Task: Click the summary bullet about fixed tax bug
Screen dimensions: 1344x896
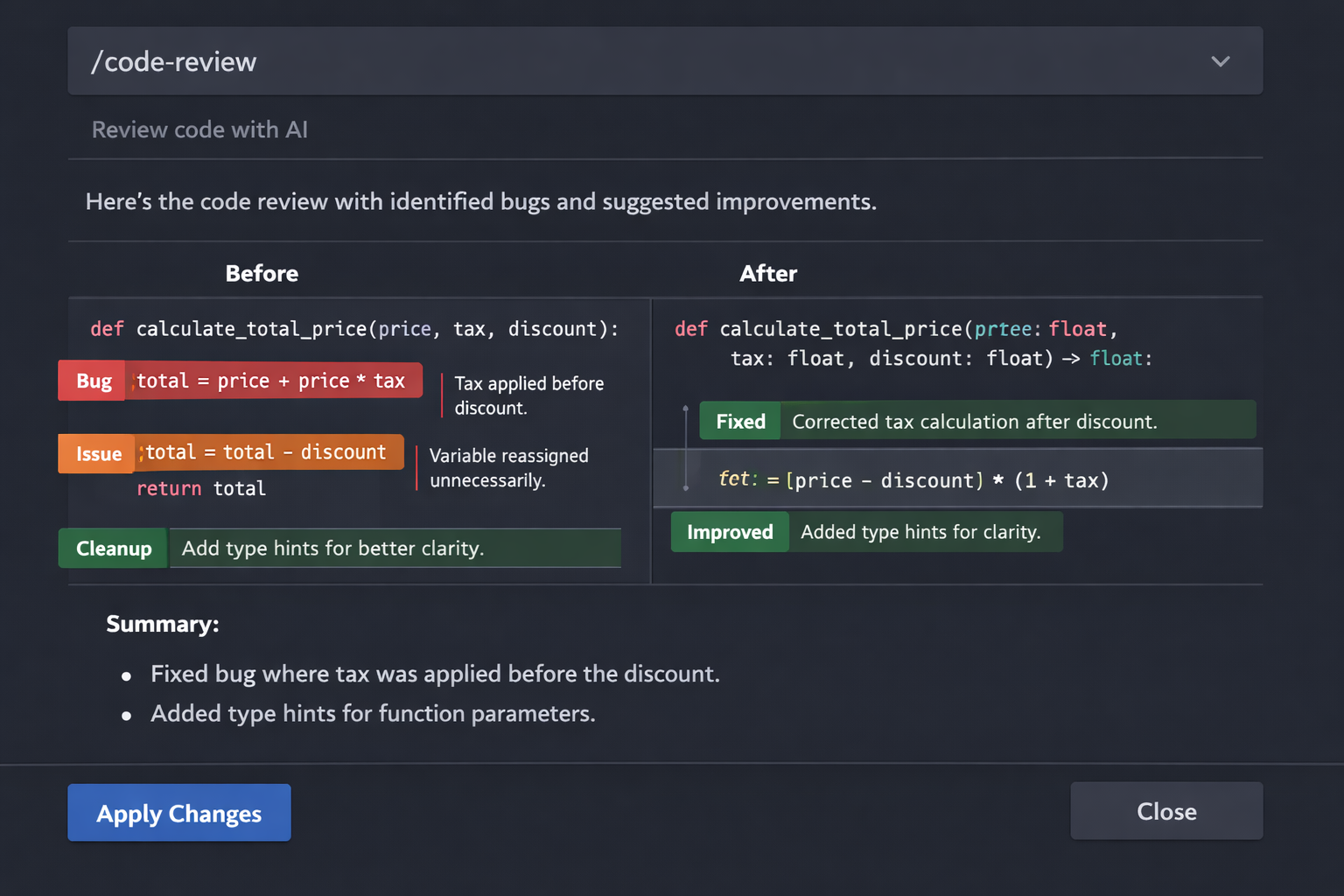Action: tap(435, 674)
